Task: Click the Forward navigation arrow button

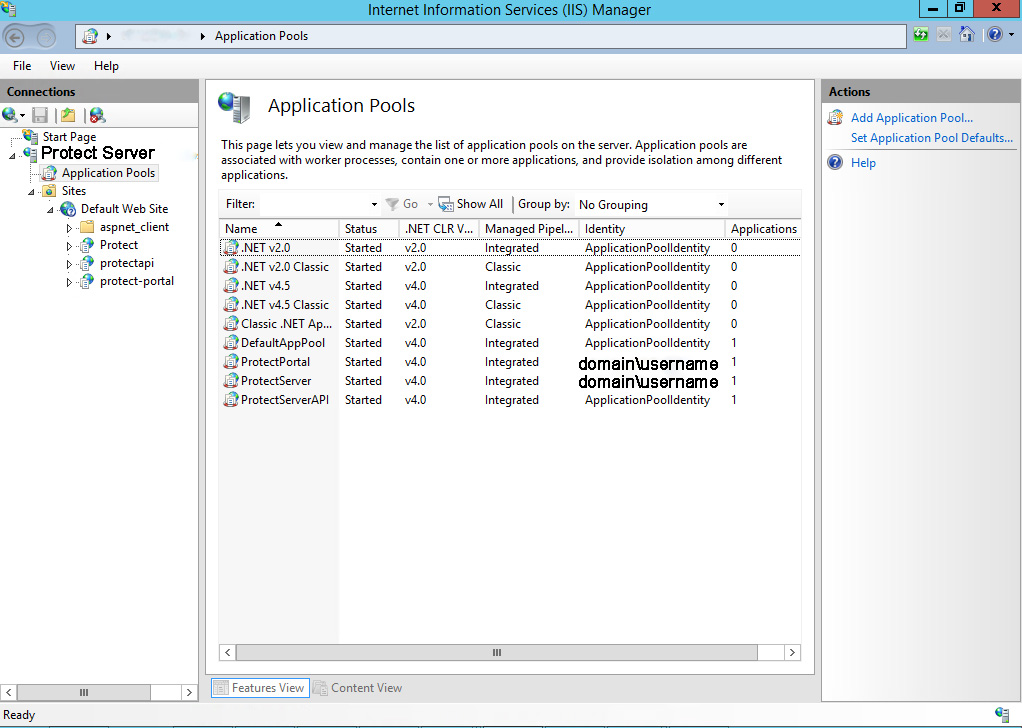Action: (x=46, y=37)
